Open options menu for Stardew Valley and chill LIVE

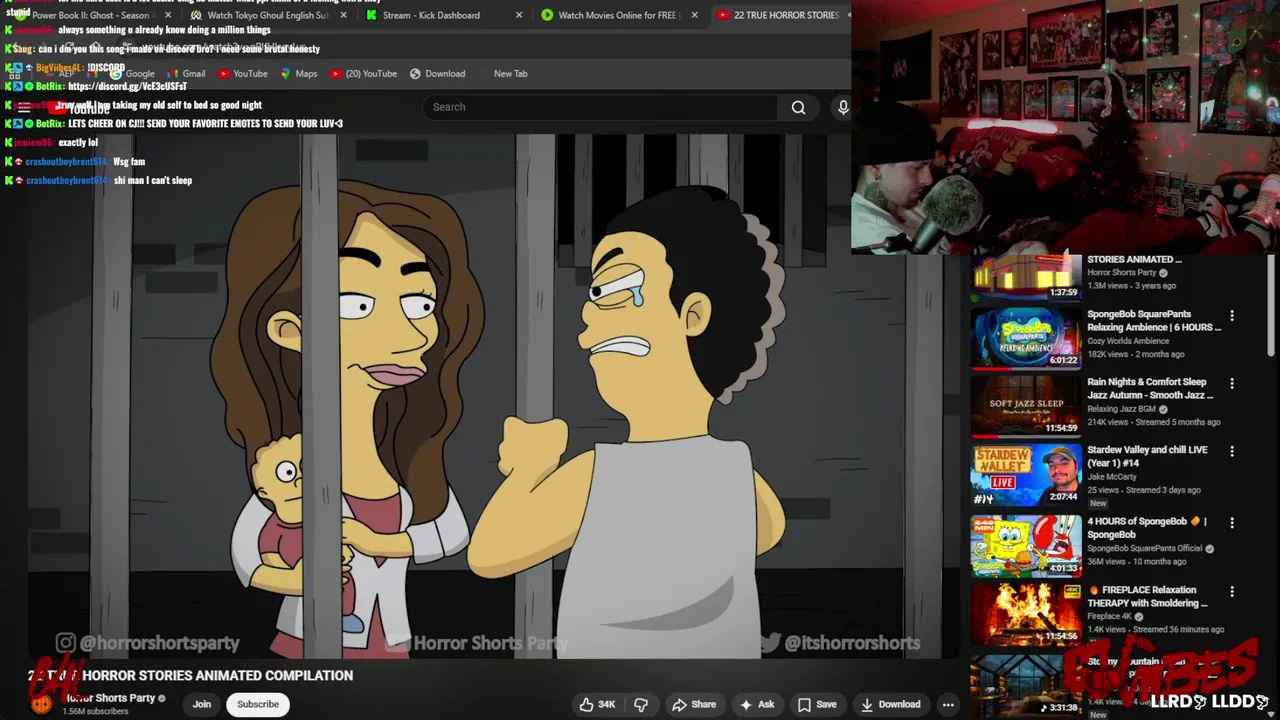[x=1232, y=451]
